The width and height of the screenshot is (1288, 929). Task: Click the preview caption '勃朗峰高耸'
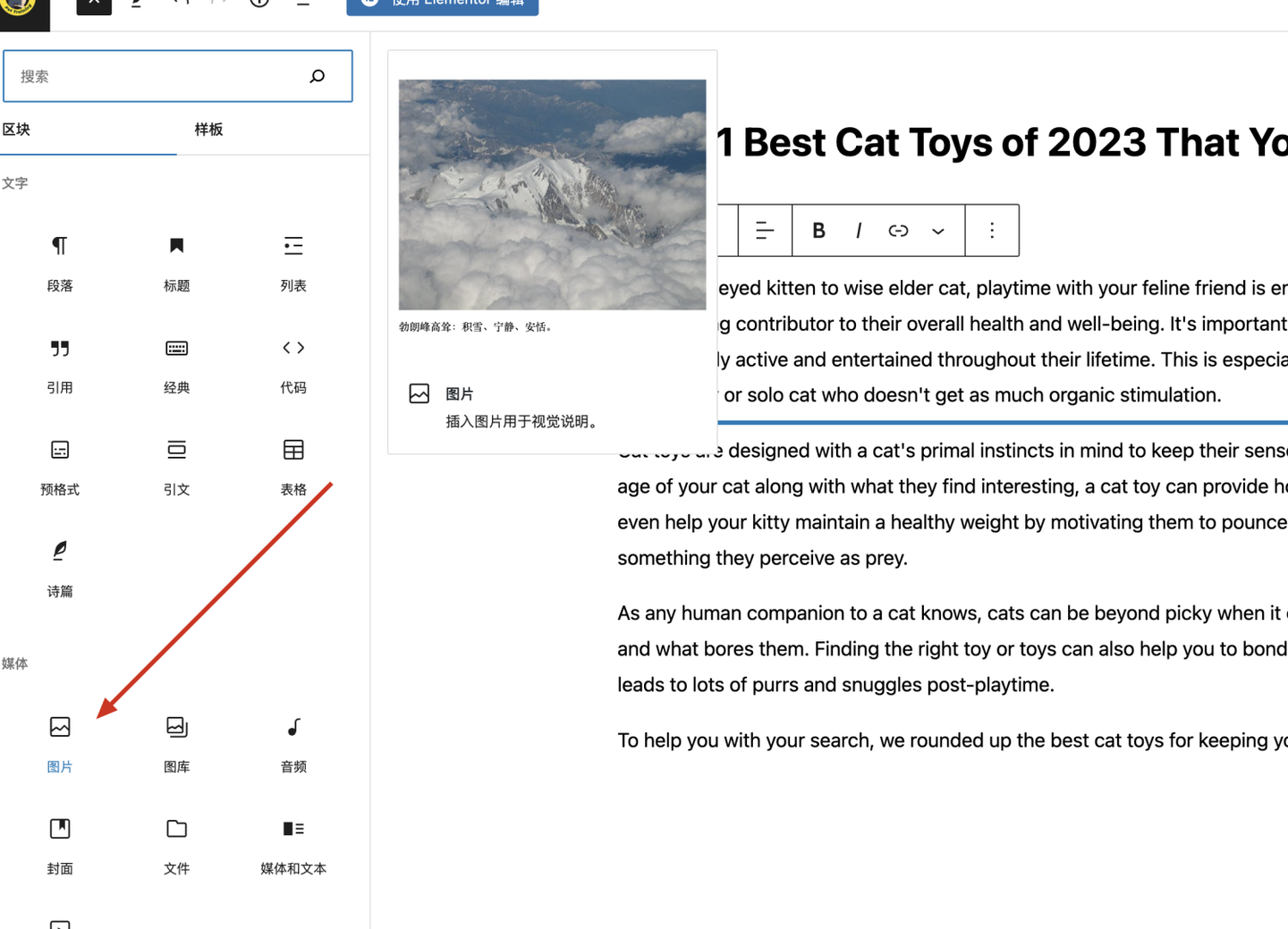click(478, 326)
